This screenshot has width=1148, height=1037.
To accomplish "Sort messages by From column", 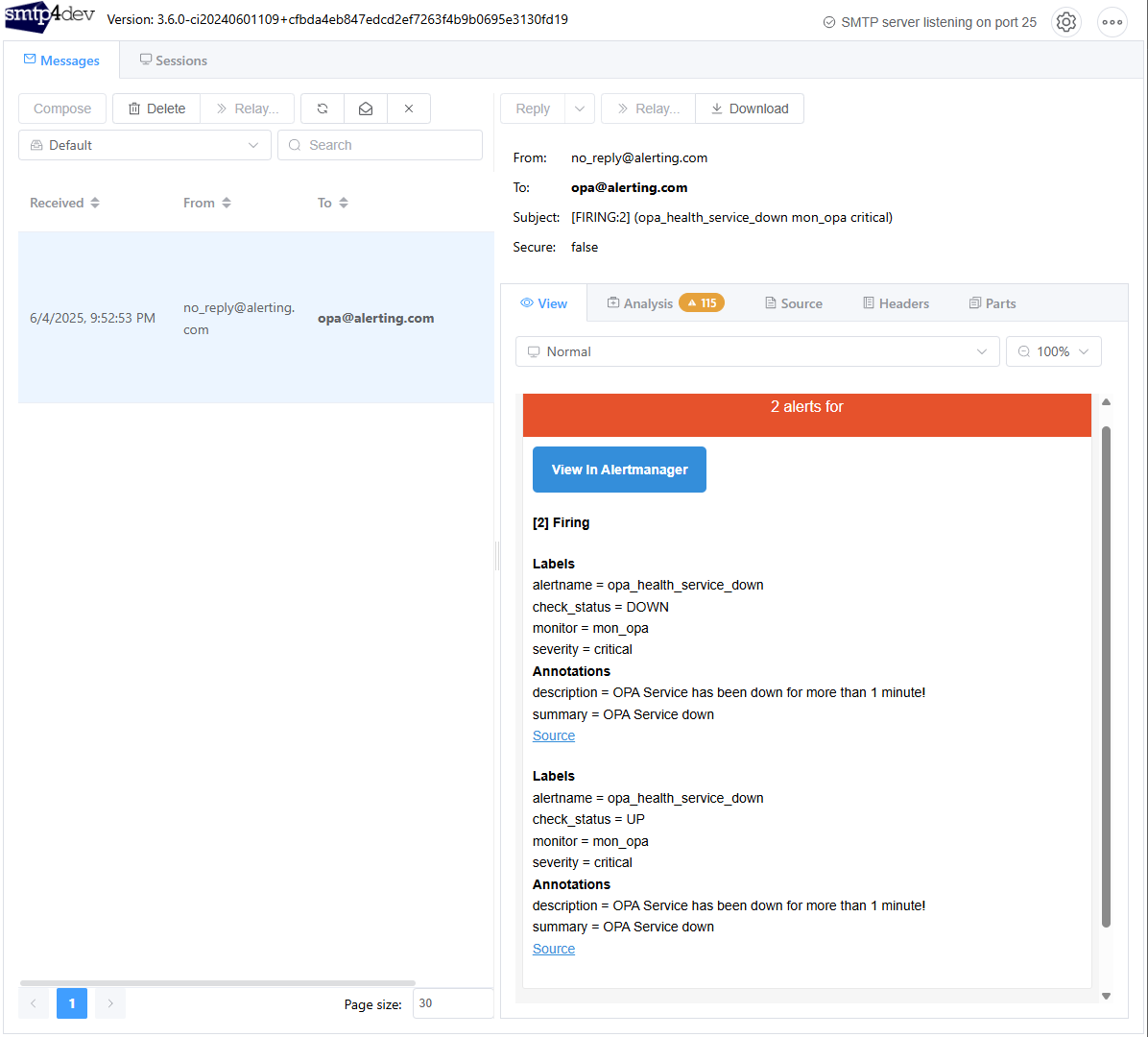I will pos(206,203).
